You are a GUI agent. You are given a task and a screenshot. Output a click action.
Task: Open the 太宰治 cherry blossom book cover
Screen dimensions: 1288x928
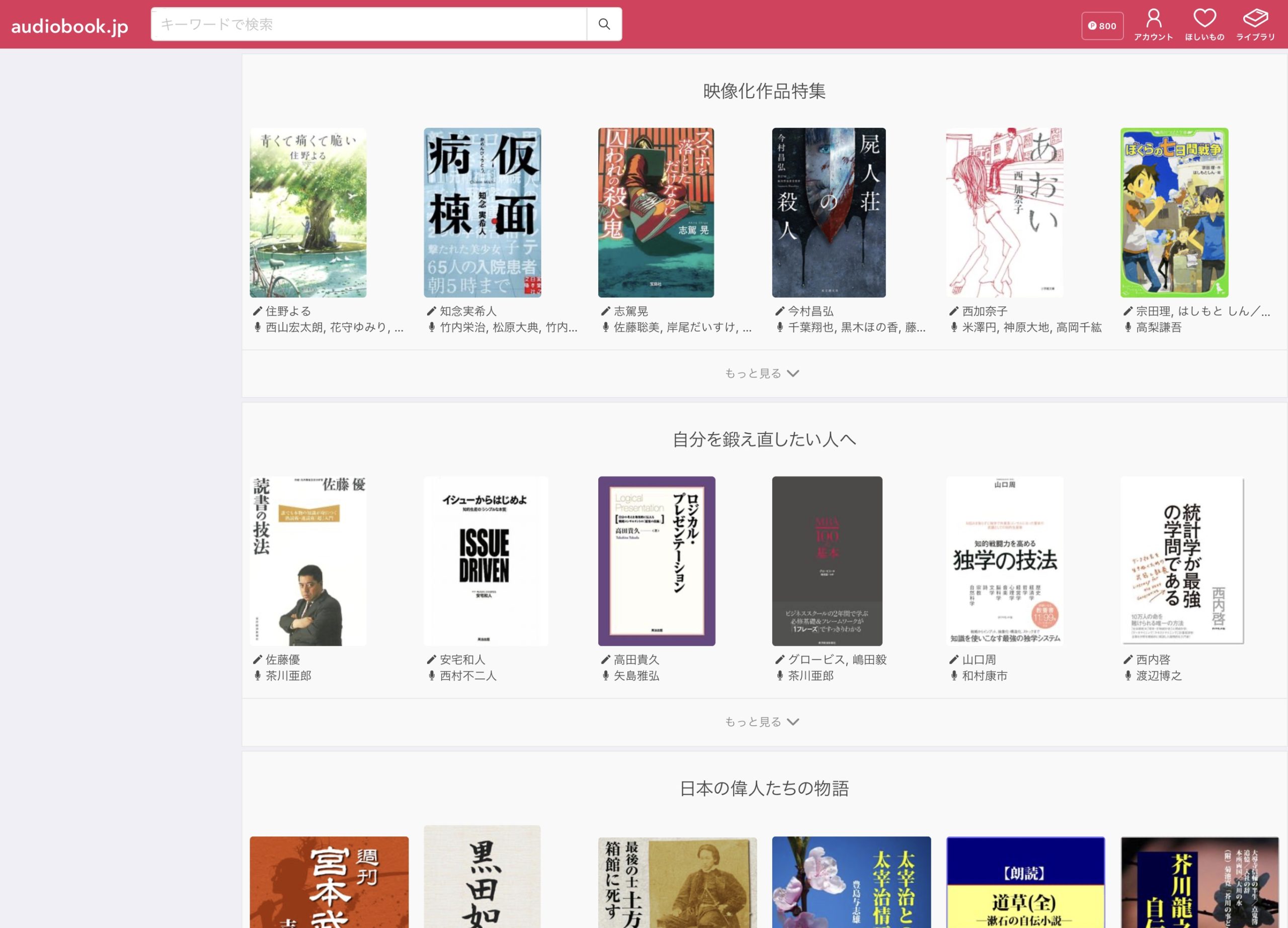[851, 882]
